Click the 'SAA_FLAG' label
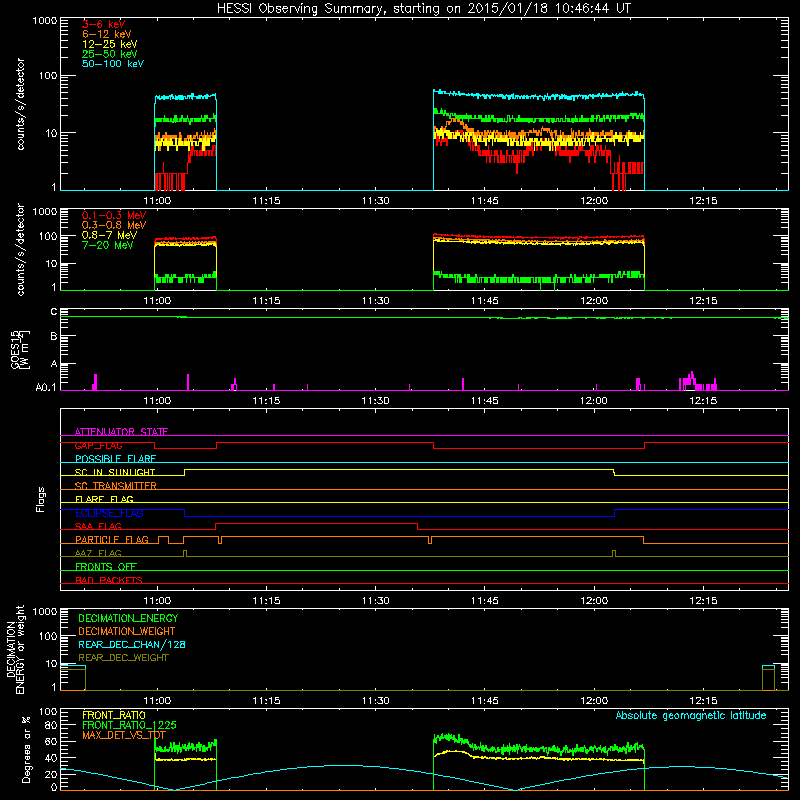This screenshot has width=800, height=800. [98, 526]
